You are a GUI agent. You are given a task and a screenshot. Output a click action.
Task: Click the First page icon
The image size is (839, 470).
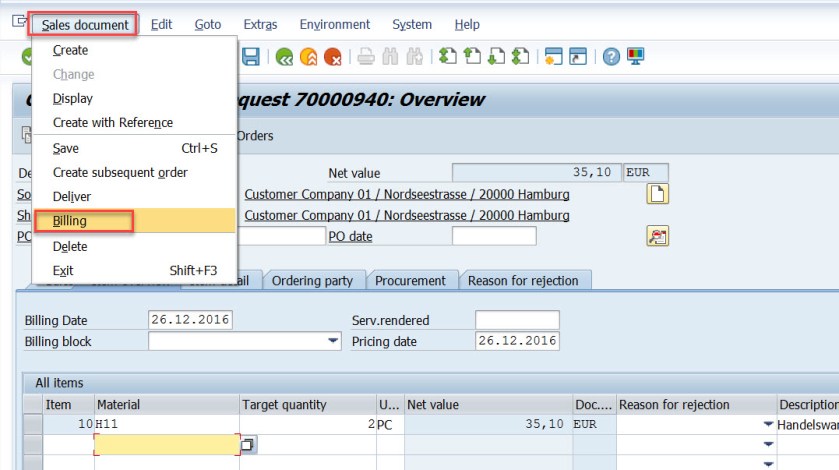click(x=448, y=56)
